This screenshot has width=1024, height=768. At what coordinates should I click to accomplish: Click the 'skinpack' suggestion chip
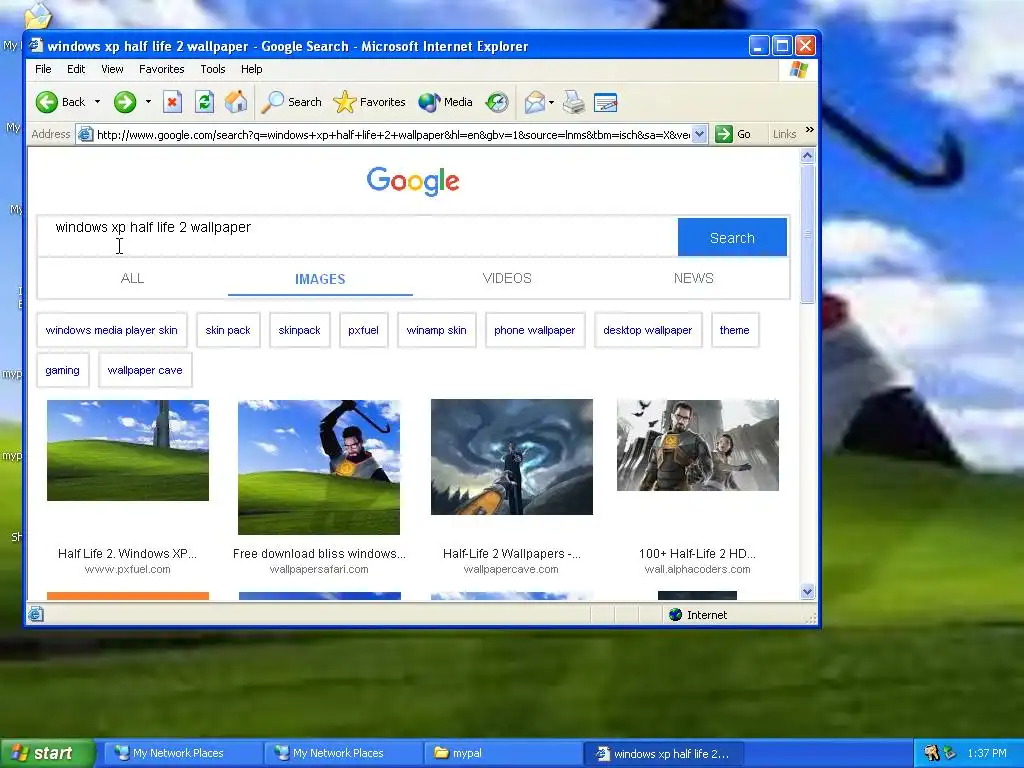pos(300,330)
